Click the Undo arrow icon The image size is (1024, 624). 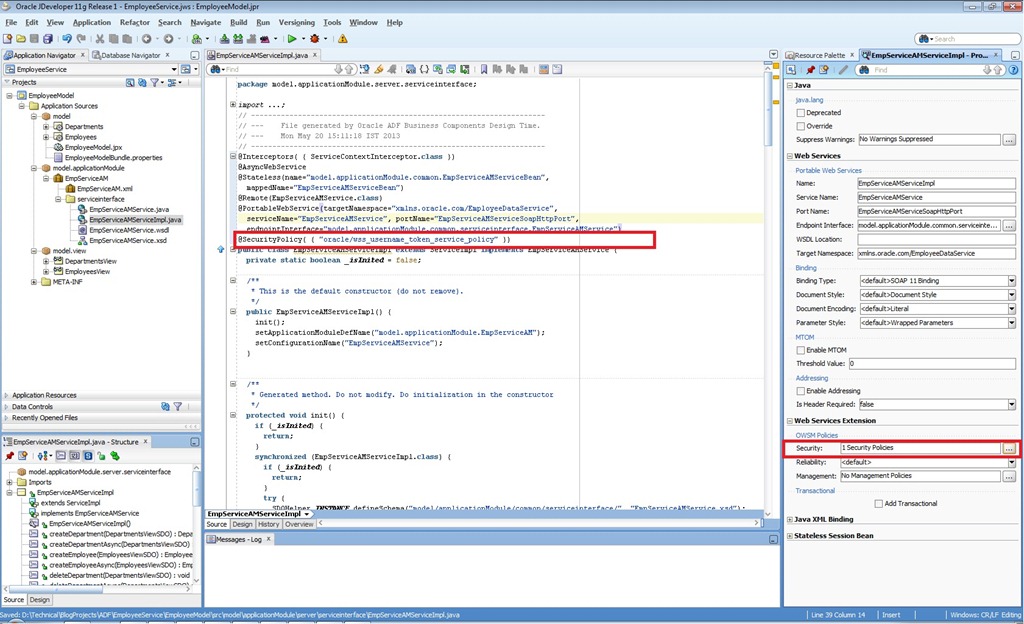68,39
